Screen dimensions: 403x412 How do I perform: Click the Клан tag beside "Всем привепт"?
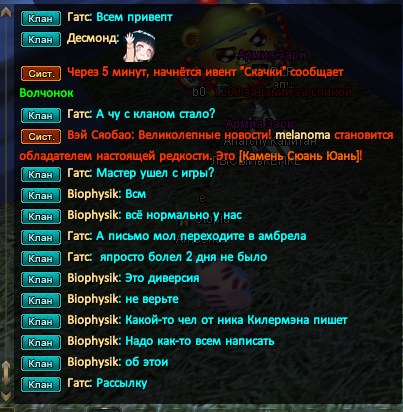click(x=41, y=18)
